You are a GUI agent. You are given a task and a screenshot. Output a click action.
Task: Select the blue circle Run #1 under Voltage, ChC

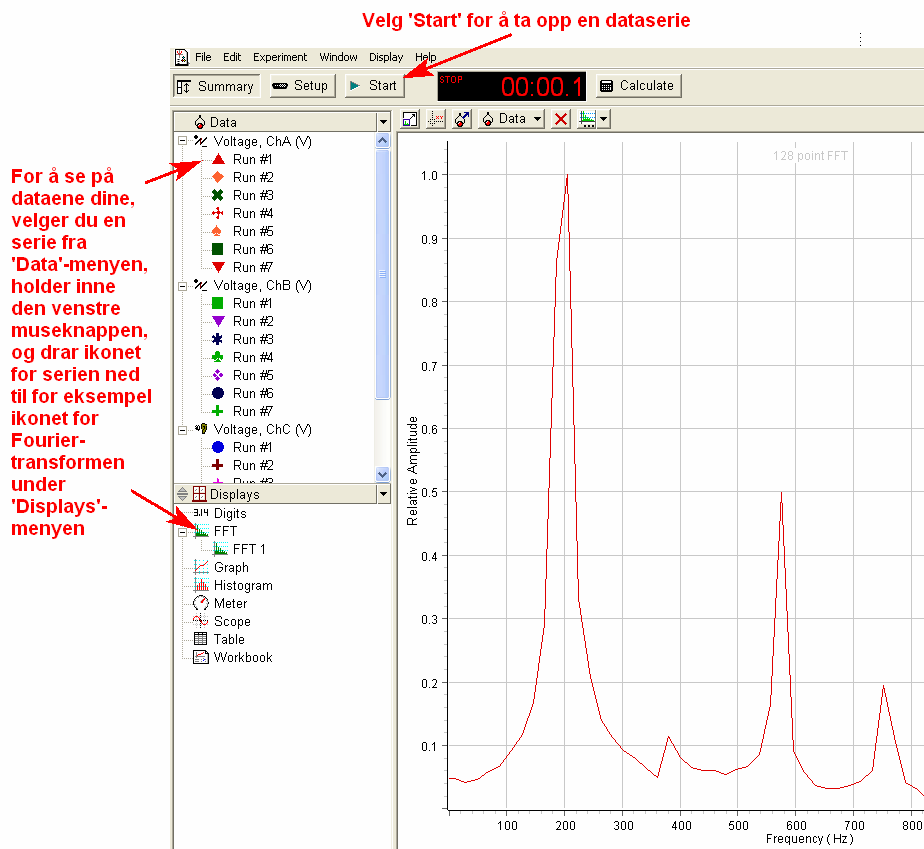[243, 447]
